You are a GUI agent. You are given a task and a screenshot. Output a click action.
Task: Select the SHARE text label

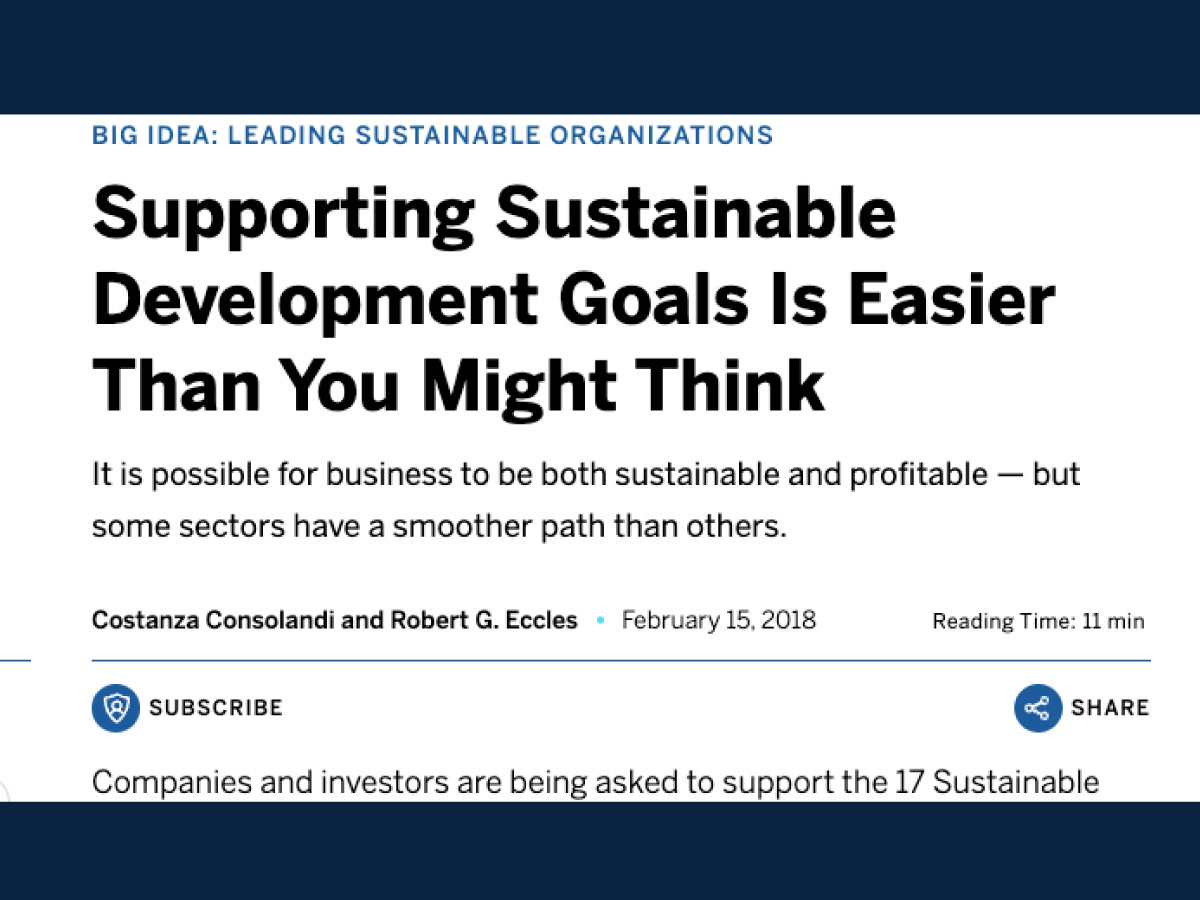(x=1110, y=708)
